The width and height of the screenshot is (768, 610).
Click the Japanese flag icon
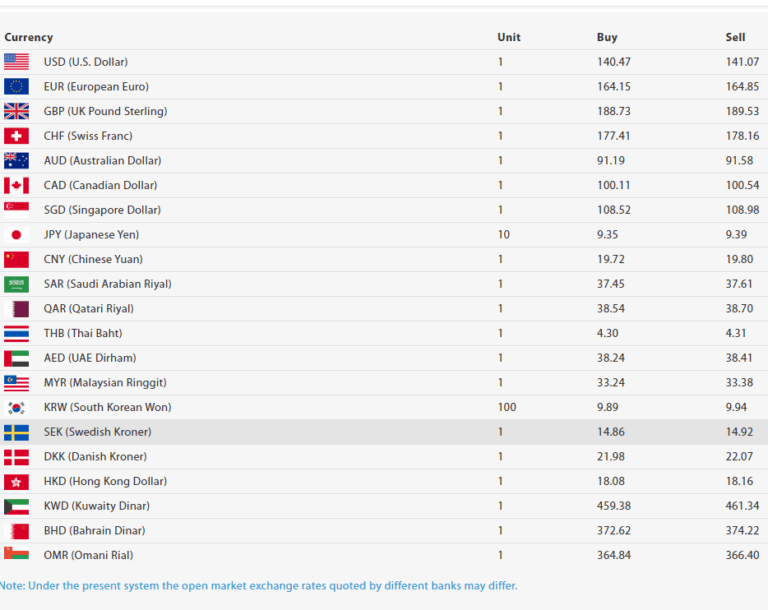tap(16, 235)
